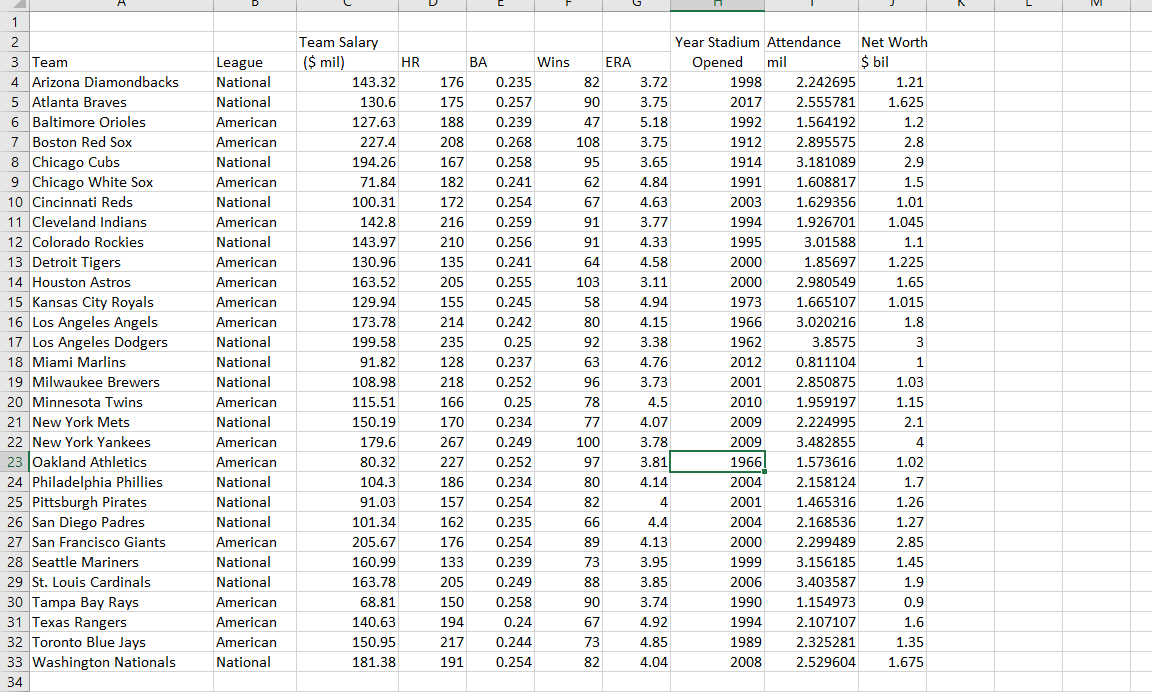
Task: Click the Wins header cell
Action: click(569, 62)
